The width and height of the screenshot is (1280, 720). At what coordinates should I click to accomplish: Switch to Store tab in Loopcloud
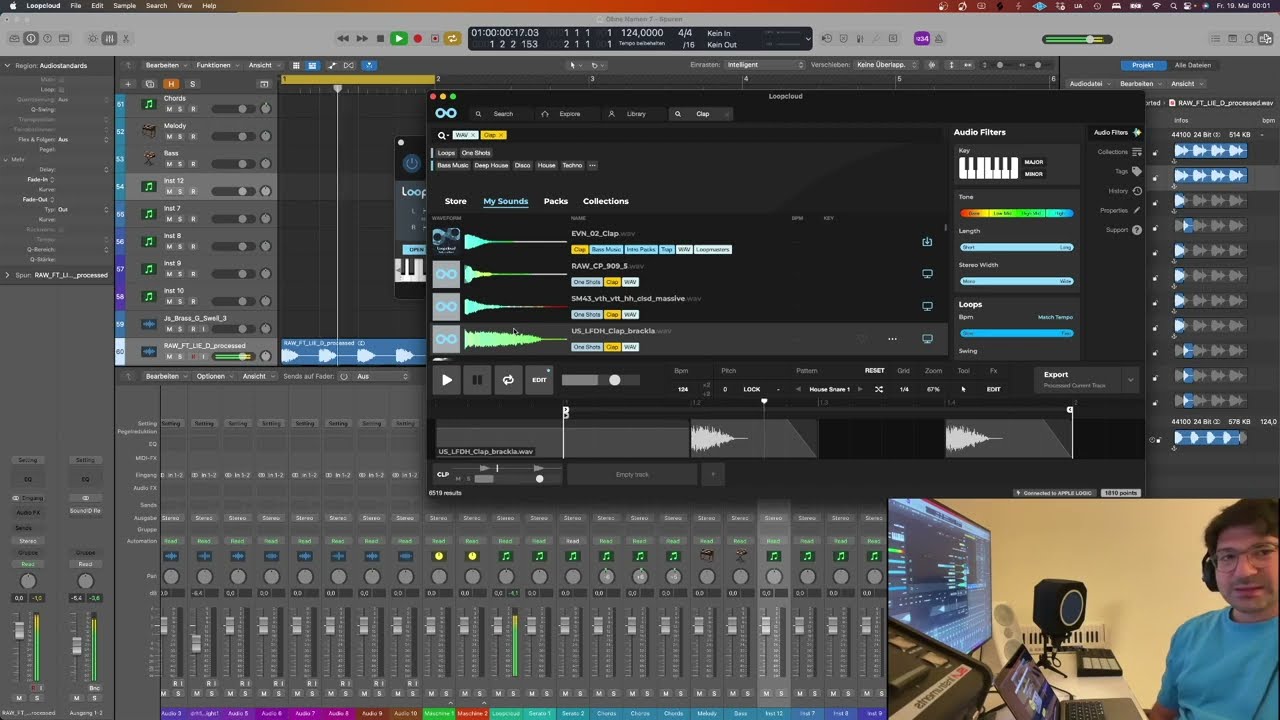455,201
